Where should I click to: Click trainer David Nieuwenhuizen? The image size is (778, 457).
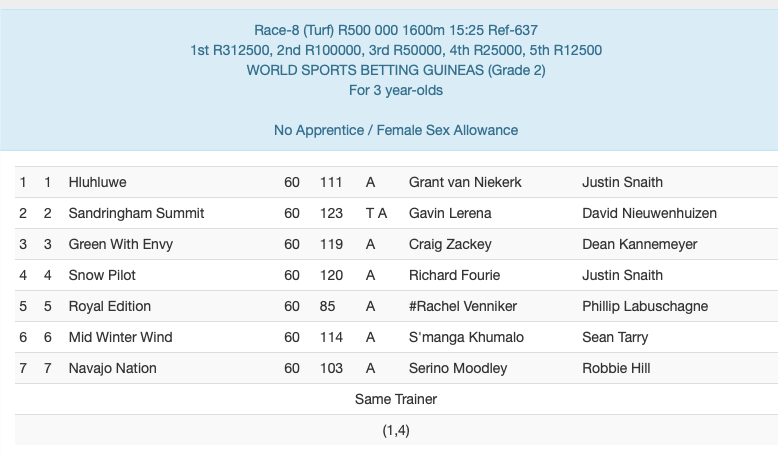click(x=649, y=213)
